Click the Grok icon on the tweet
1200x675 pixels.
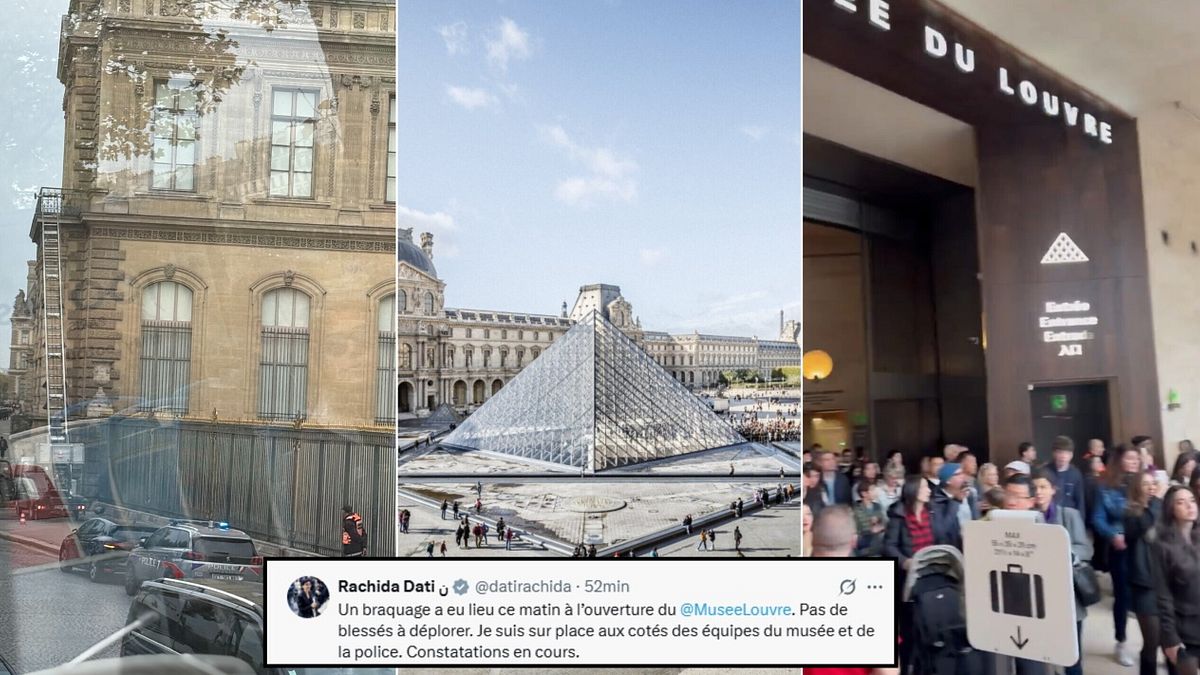coord(847,587)
